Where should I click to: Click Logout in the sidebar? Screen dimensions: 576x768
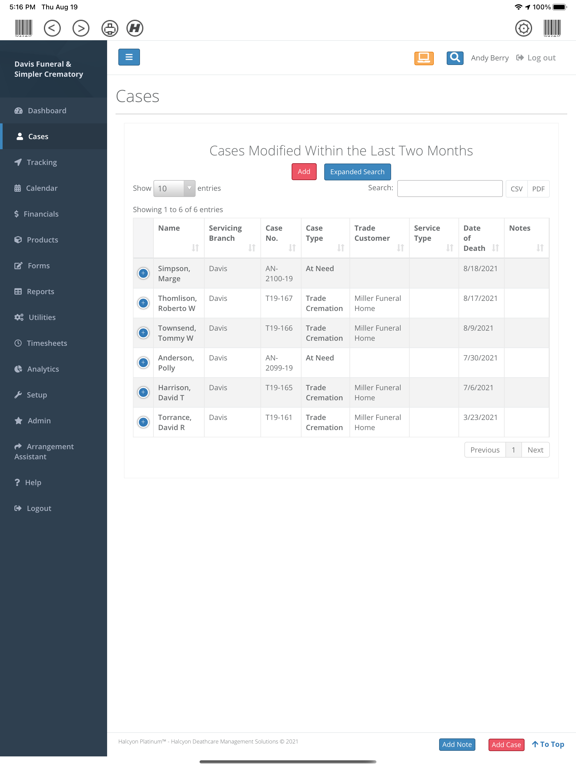click(x=53, y=508)
